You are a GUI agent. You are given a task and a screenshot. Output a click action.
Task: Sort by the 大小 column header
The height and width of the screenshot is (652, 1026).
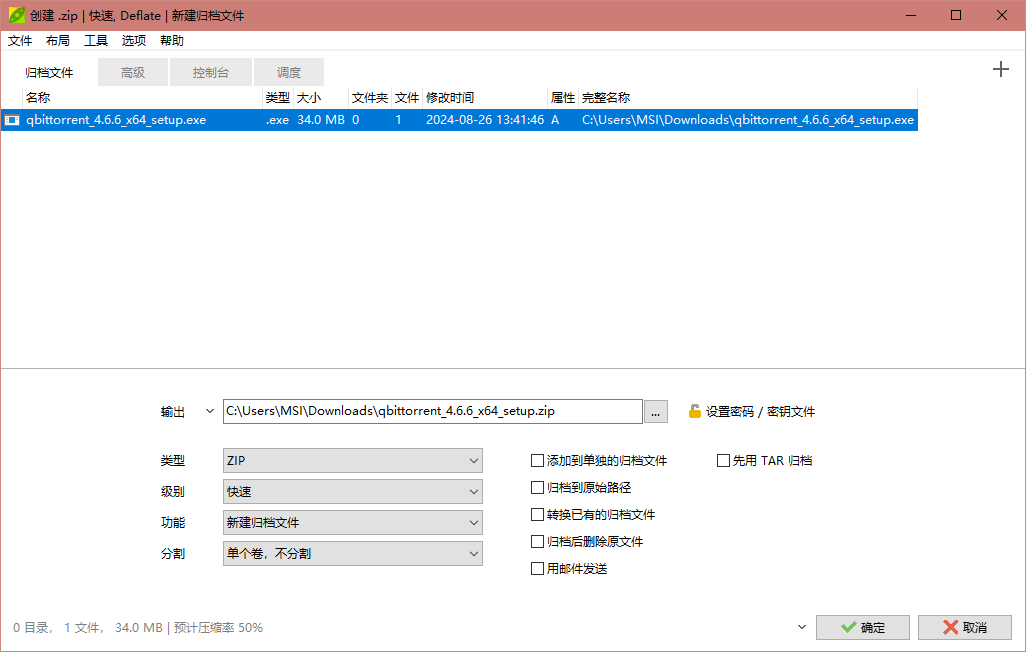point(321,98)
